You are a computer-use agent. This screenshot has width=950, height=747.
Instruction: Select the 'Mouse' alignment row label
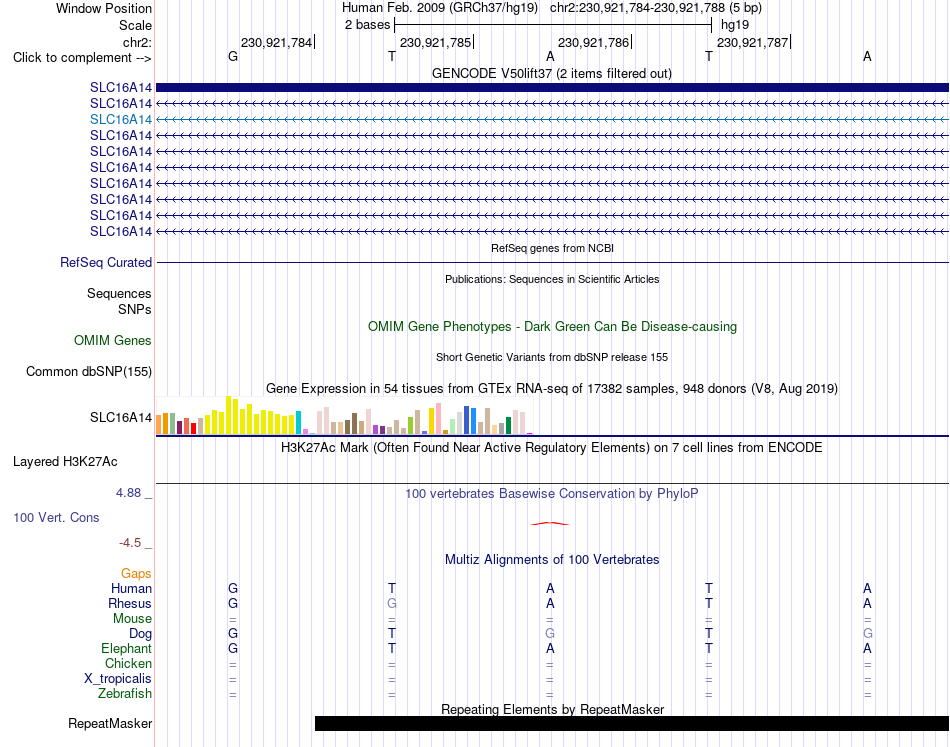(132, 619)
